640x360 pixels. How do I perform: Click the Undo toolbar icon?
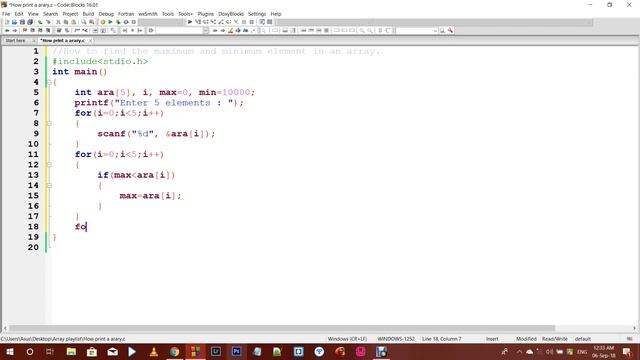tap(40, 22)
